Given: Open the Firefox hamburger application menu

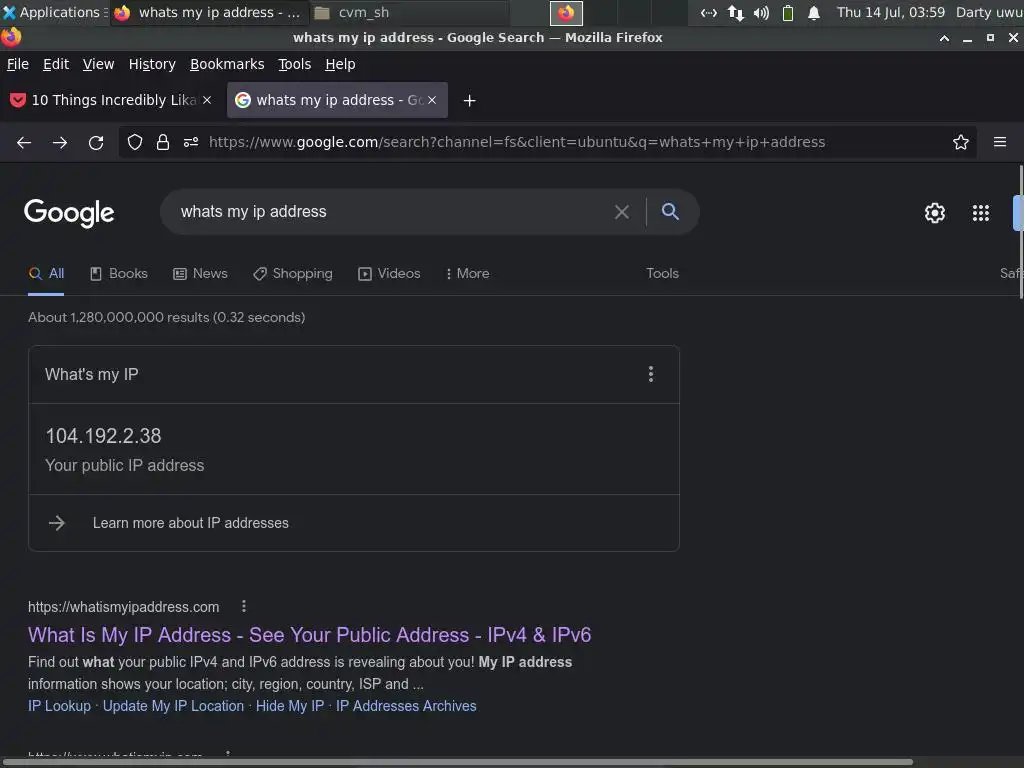Looking at the screenshot, I should point(999,142).
